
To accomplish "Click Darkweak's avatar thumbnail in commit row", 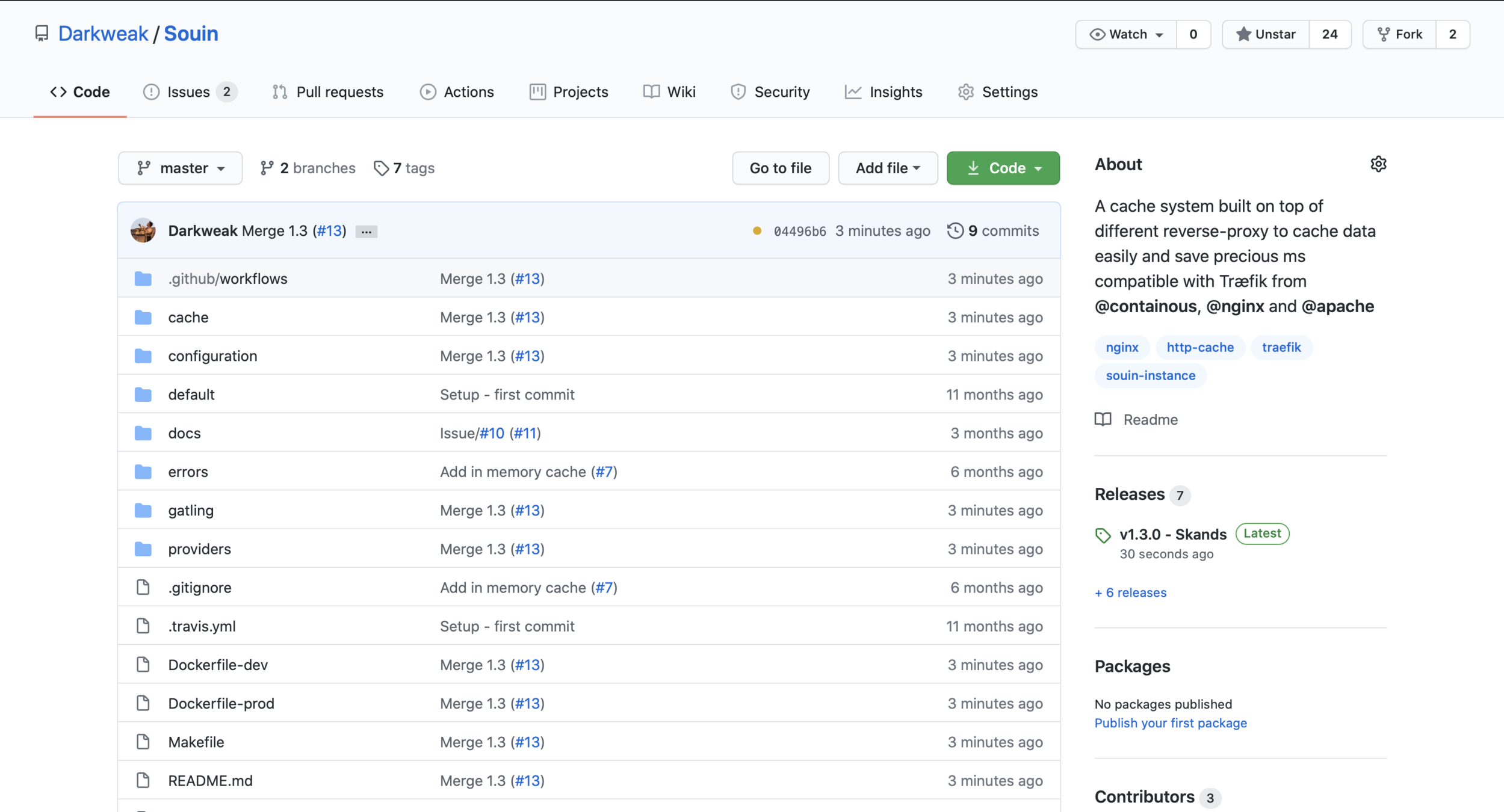I will (x=143, y=231).
